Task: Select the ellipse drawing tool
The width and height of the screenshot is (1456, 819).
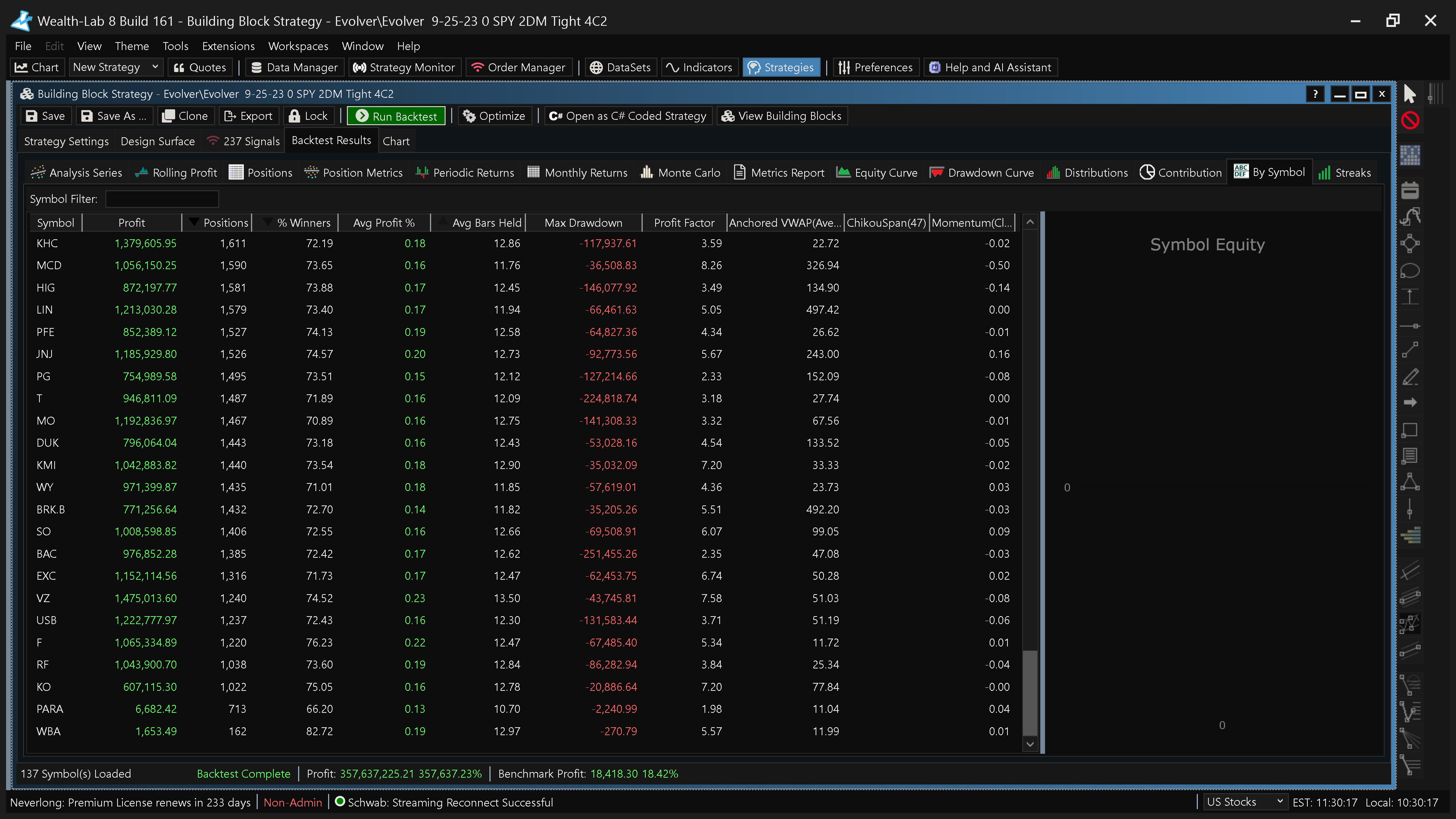Action: [x=1410, y=271]
